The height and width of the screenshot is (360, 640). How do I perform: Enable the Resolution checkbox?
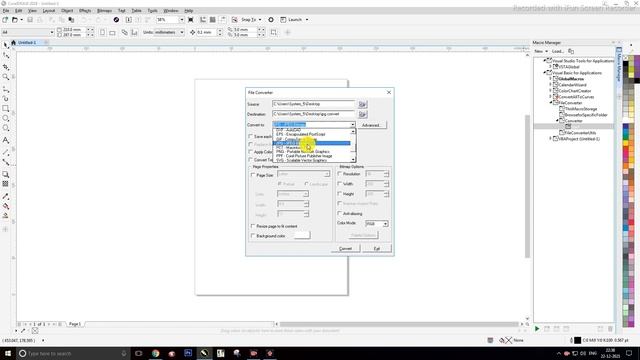click(340, 174)
